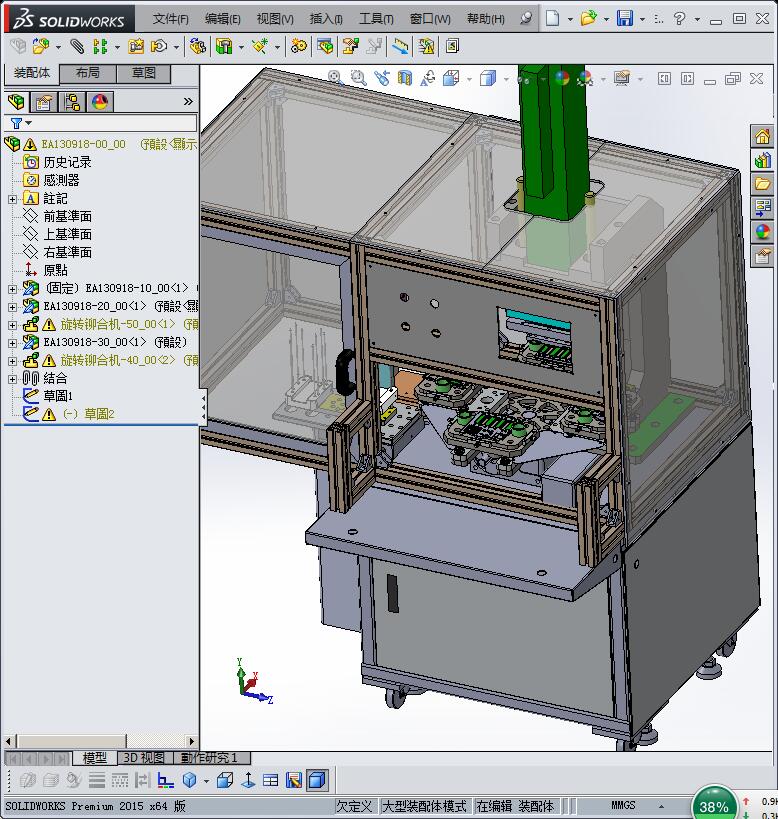Select the 上基準面 plane in tree
Screen dimensions: 778x819
click(x=67, y=235)
